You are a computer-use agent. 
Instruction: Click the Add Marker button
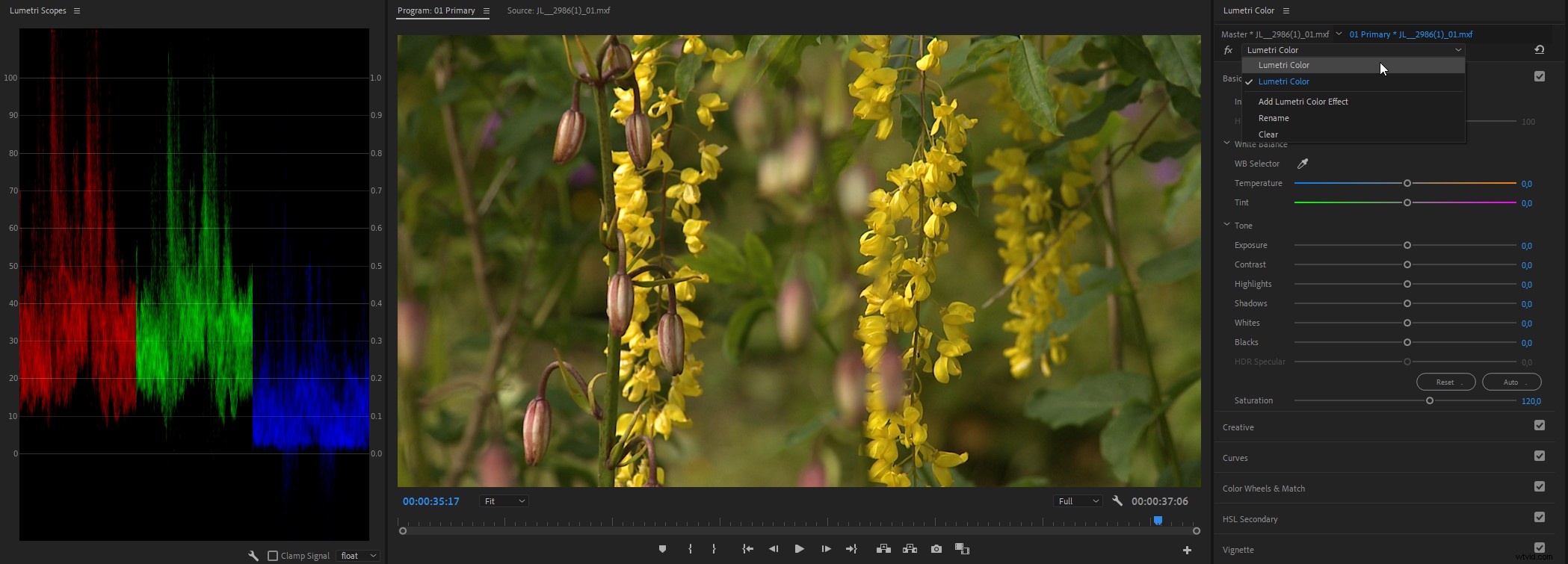click(x=662, y=549)
